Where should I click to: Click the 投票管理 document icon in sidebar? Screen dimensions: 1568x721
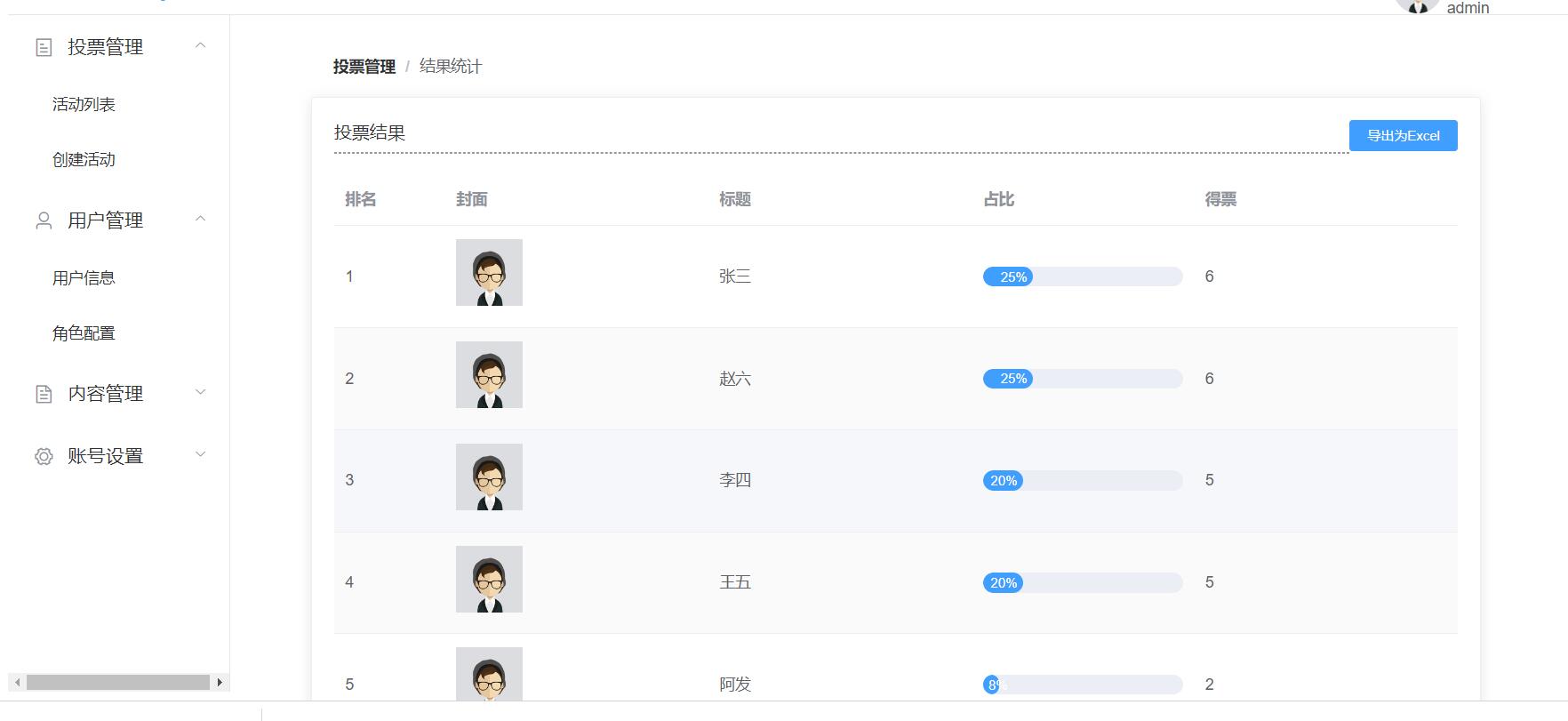pyautogui.click(x=44, y=47)
